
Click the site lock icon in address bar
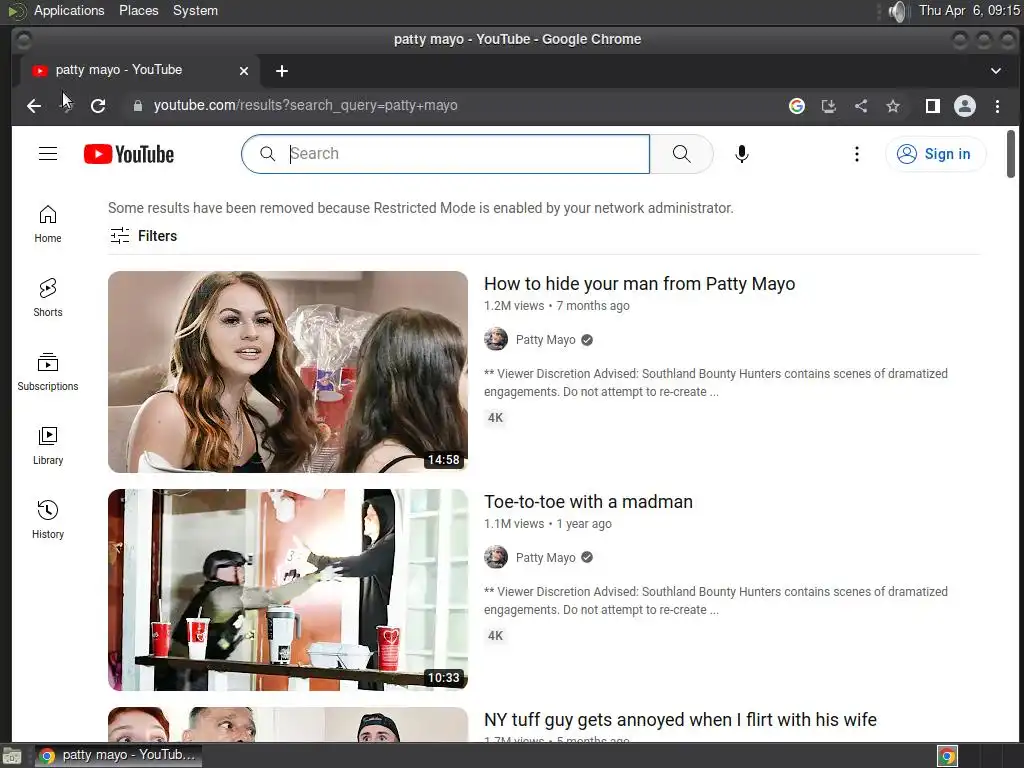click(137, 106)
